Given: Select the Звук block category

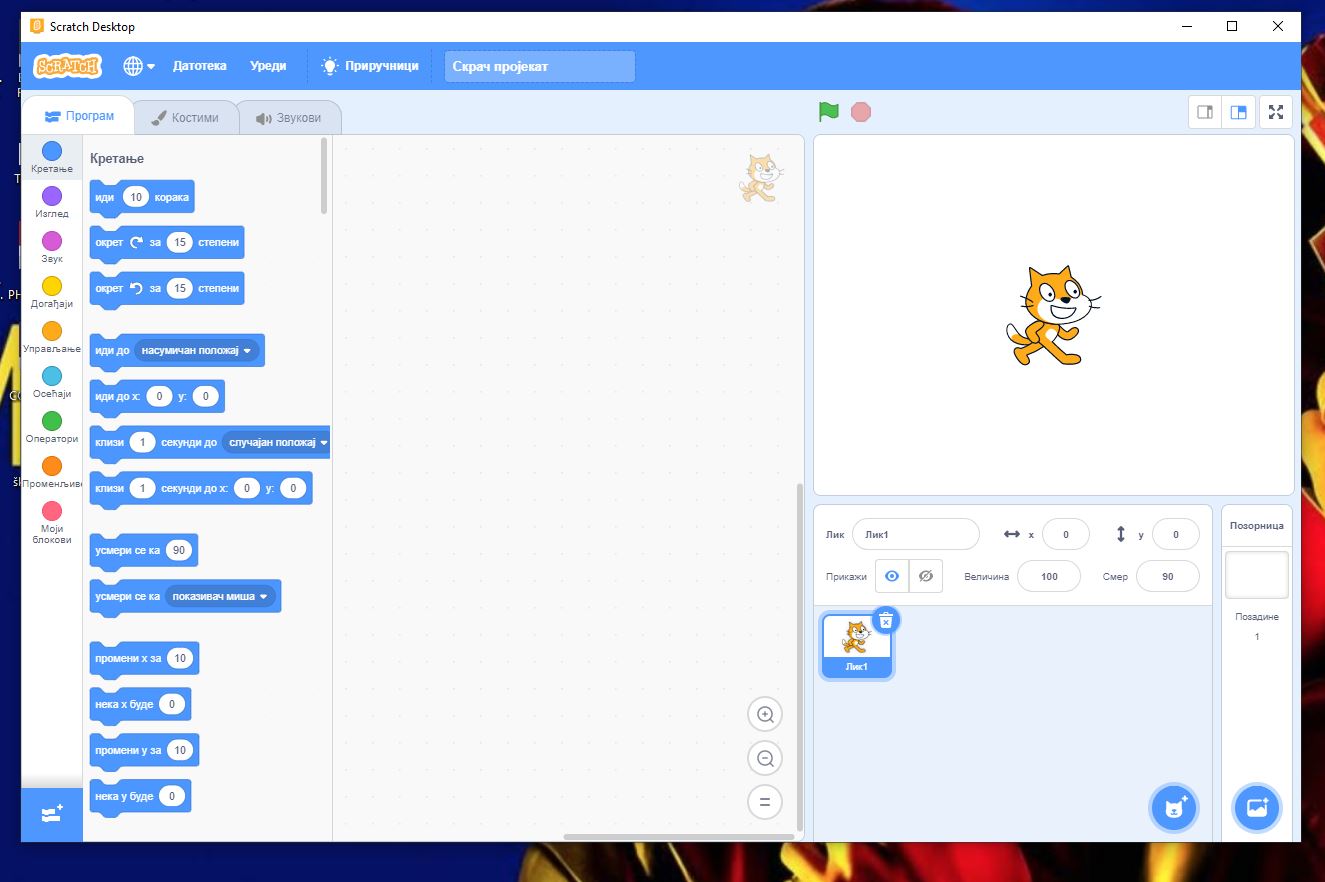Looking at the screenshot, I should (x=52, y=247).
